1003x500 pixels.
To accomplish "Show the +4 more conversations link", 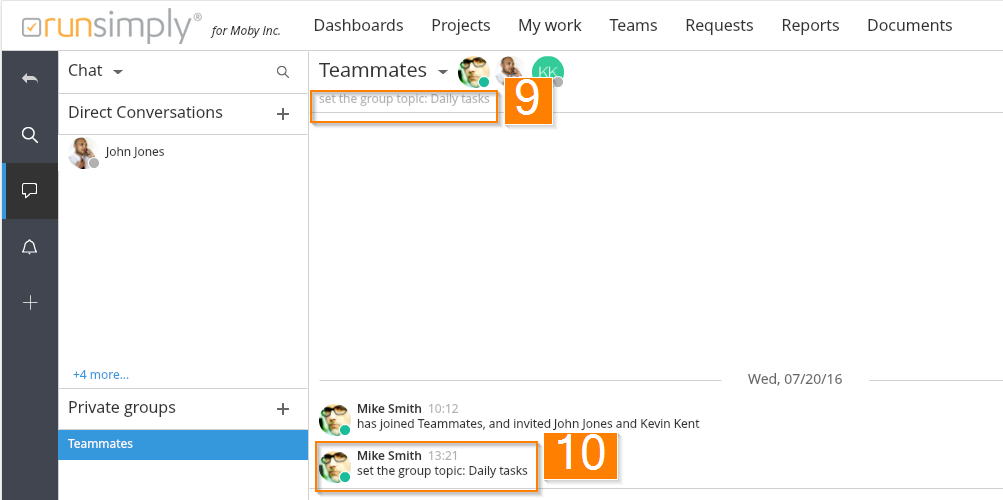I will [100, 375].
